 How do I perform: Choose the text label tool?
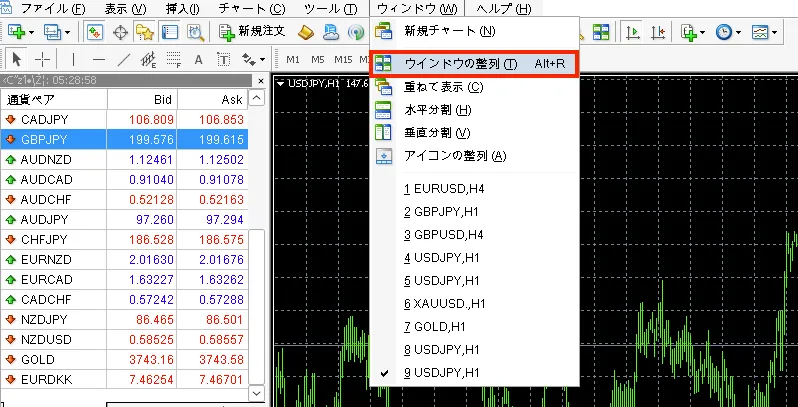click(198, 59)
